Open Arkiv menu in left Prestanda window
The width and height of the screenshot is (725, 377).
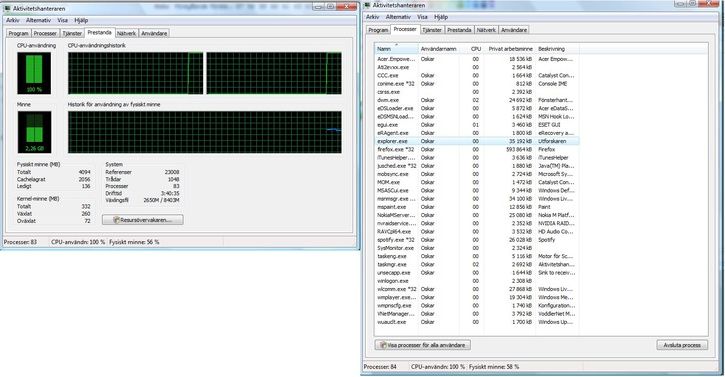point(12,20)
